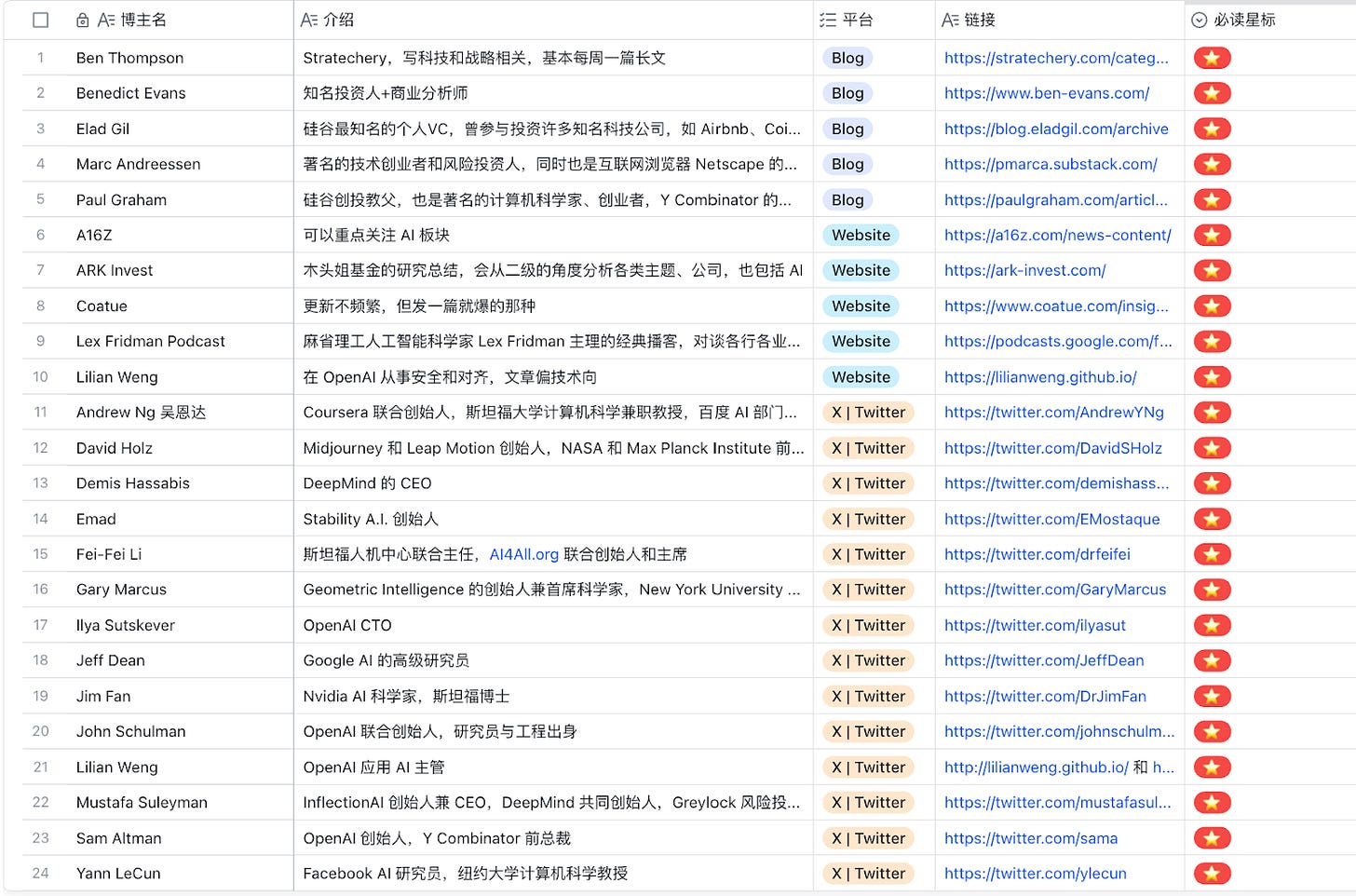Screen dimensions: 1356x896
Task: Click star badge in Ilya Sutskever row
Action: pyautogui.click(x=1212, y=625)
